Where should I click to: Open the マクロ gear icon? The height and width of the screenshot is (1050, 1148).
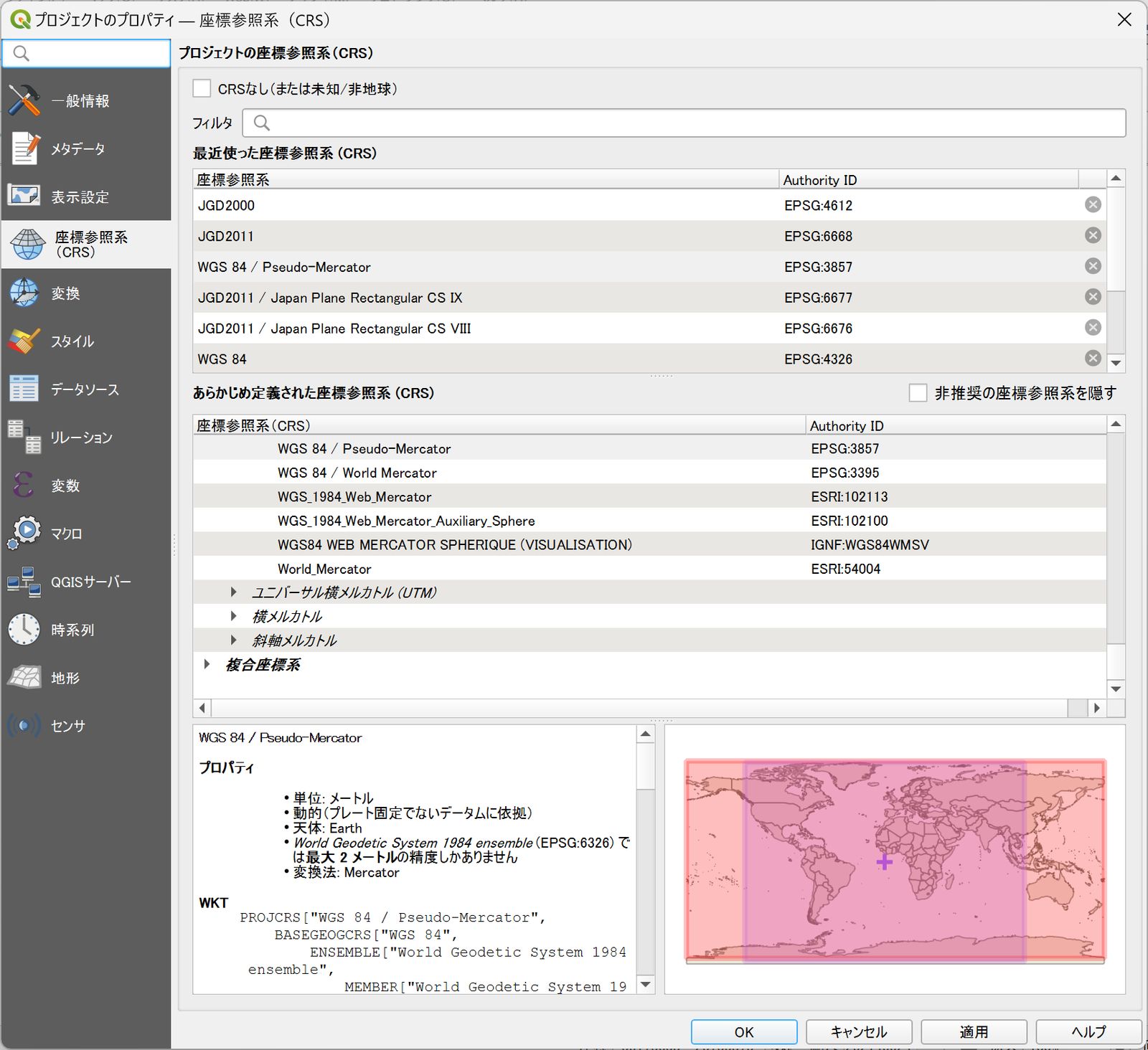[x=24, y=534]
